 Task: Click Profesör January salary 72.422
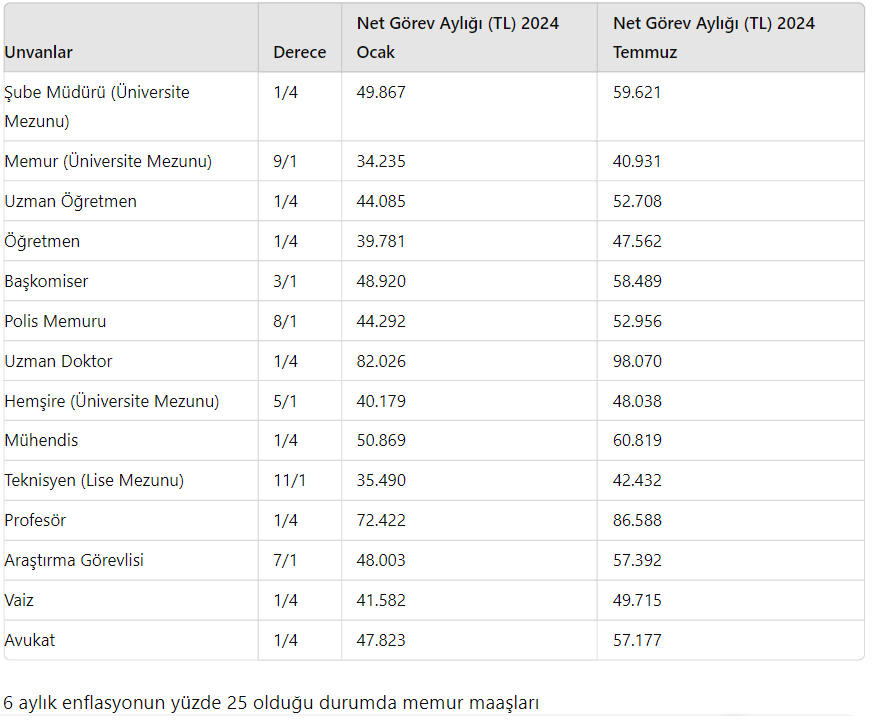point(381,520)
